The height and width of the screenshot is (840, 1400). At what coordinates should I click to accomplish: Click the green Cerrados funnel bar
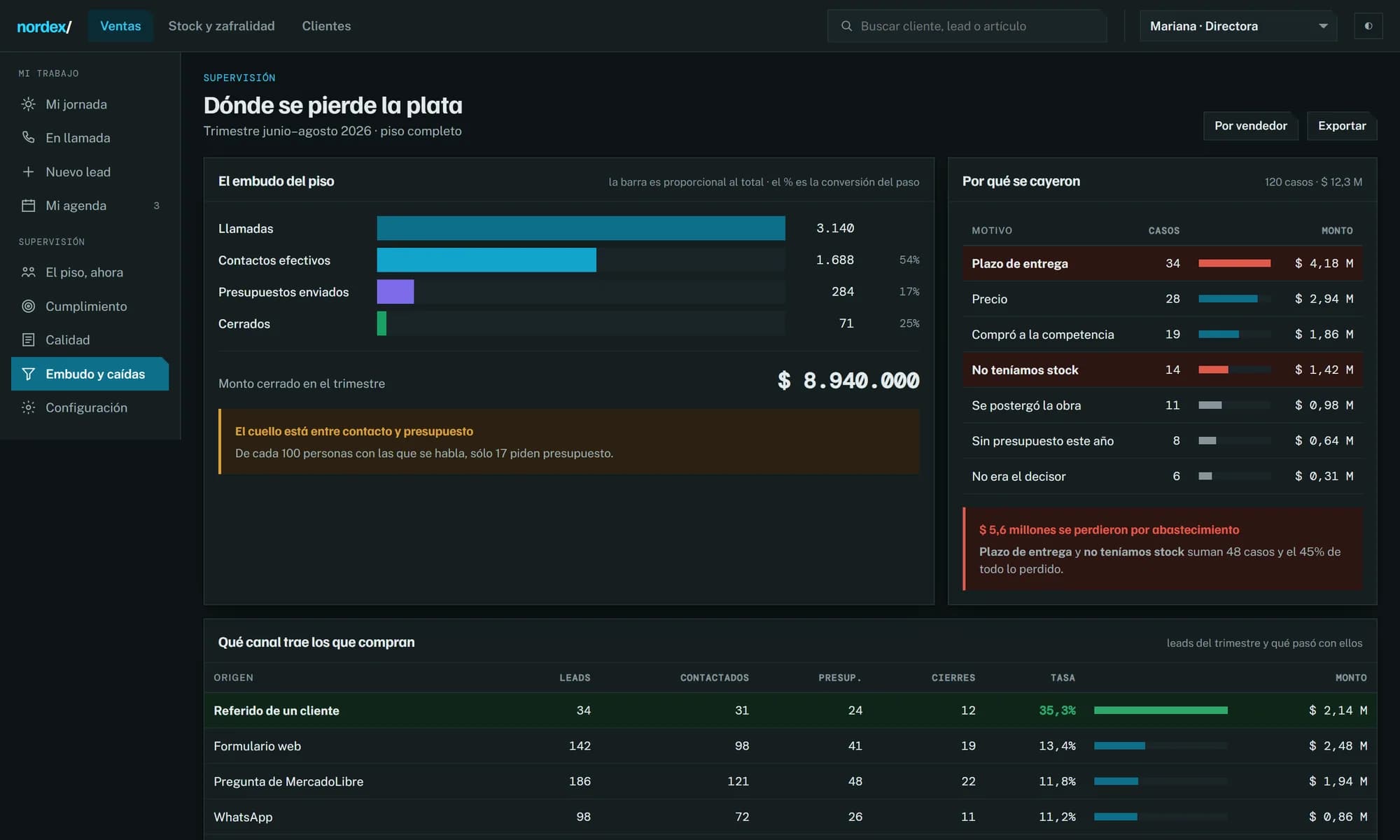click(x=381, y=323)
